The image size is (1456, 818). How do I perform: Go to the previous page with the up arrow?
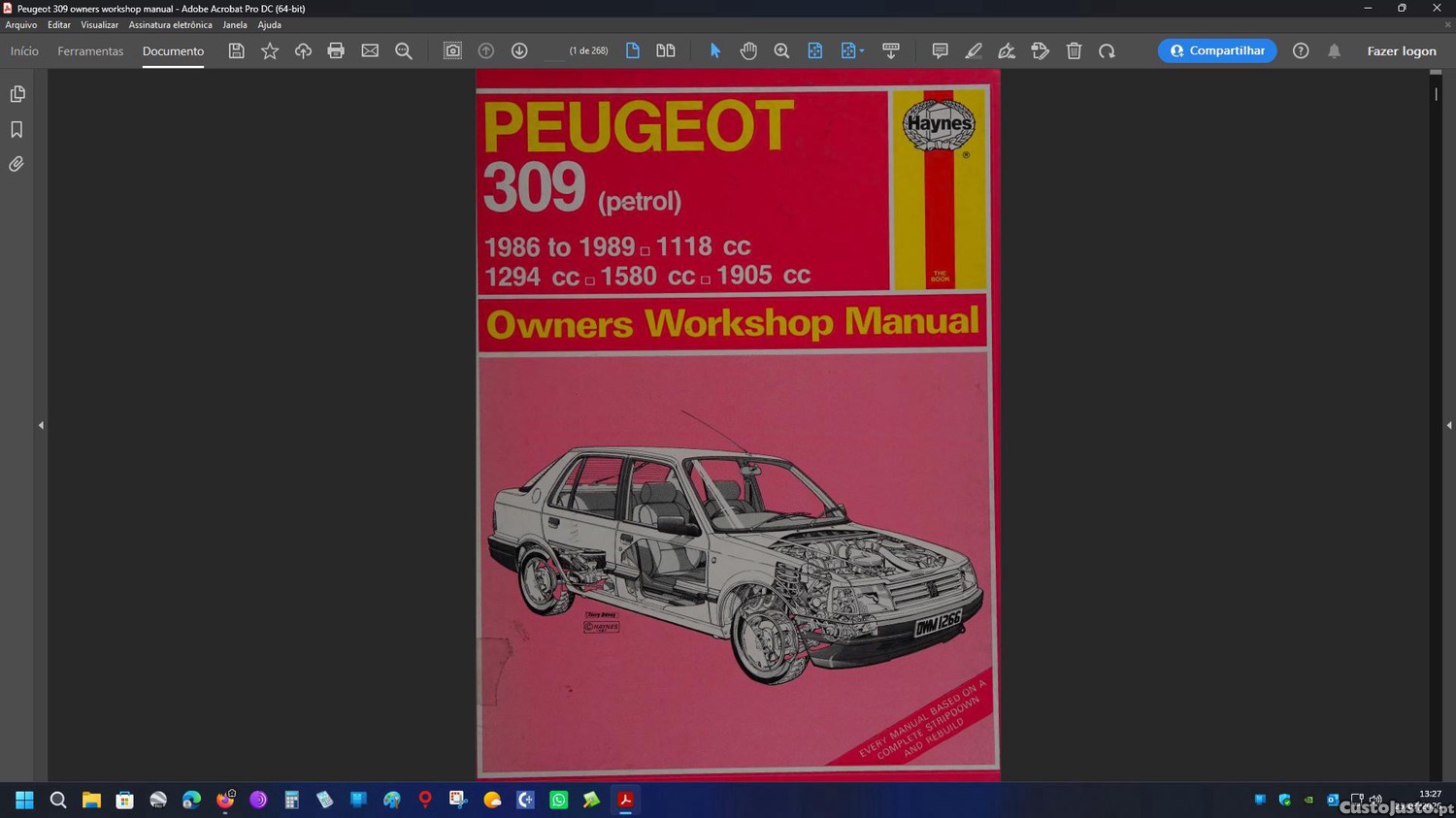tap(486, 50)
